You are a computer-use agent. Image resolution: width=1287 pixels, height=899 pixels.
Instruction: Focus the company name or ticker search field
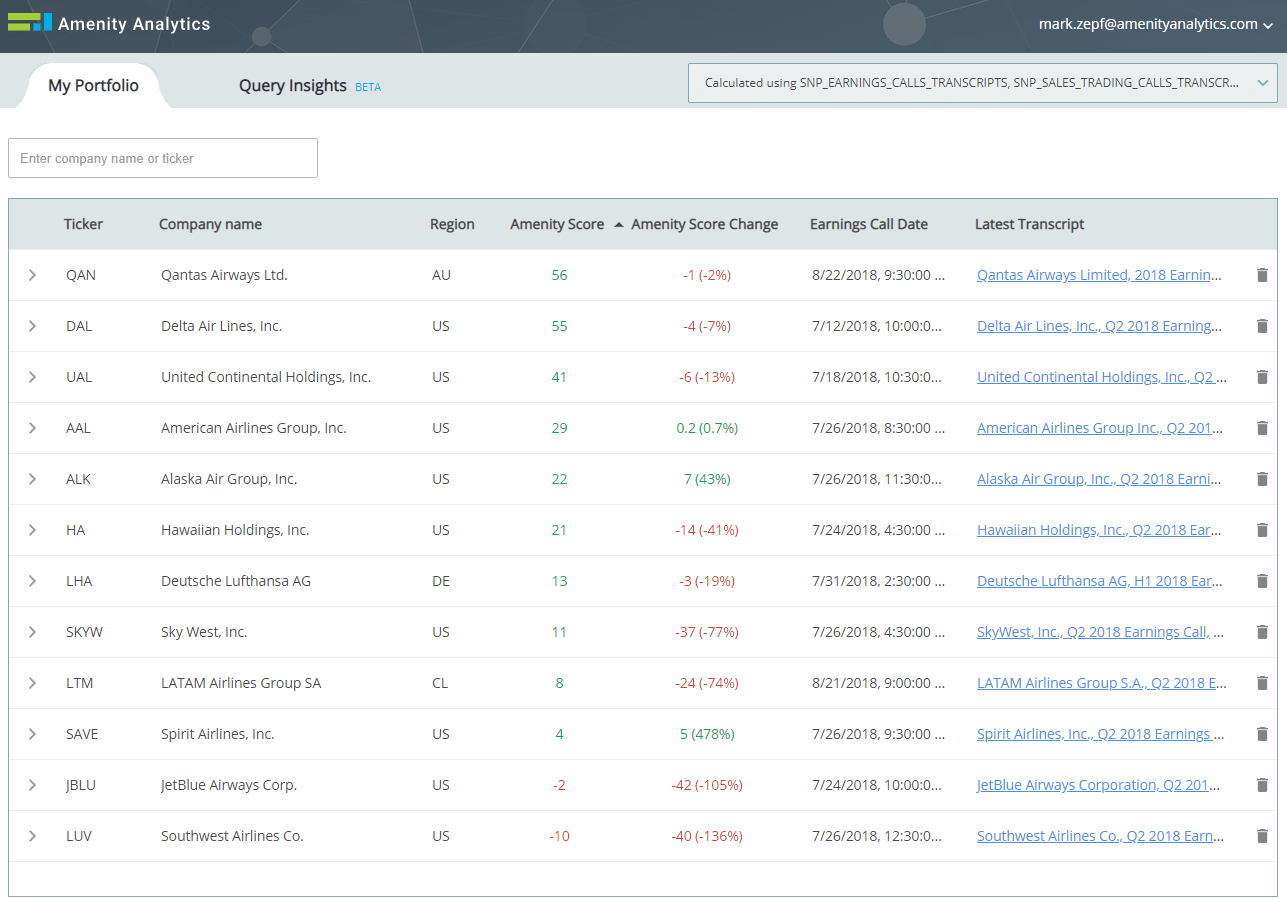tap(163, 158)
